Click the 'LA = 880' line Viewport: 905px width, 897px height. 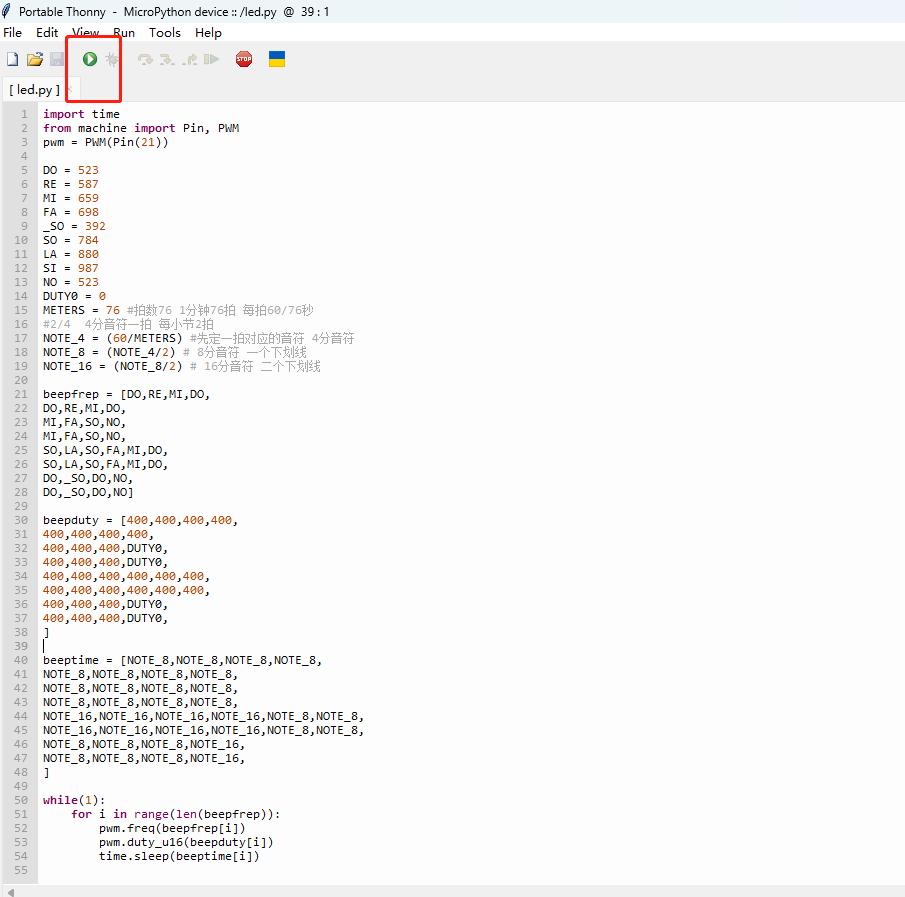tap(71, 254)
